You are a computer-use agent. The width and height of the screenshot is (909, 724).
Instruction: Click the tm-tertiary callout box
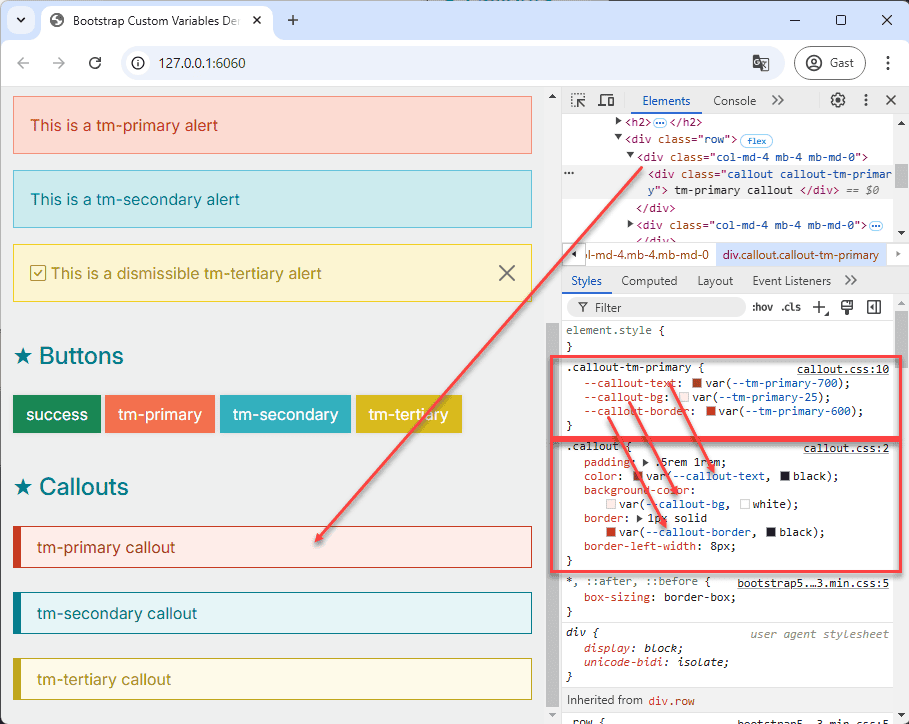[x=272, y=679]
